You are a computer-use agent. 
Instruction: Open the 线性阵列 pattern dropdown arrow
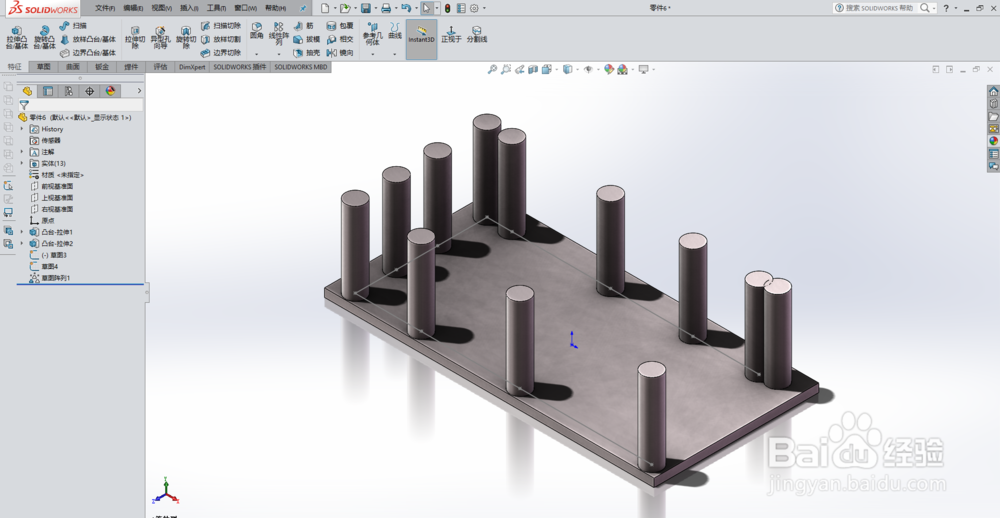[x=279, y=54]
